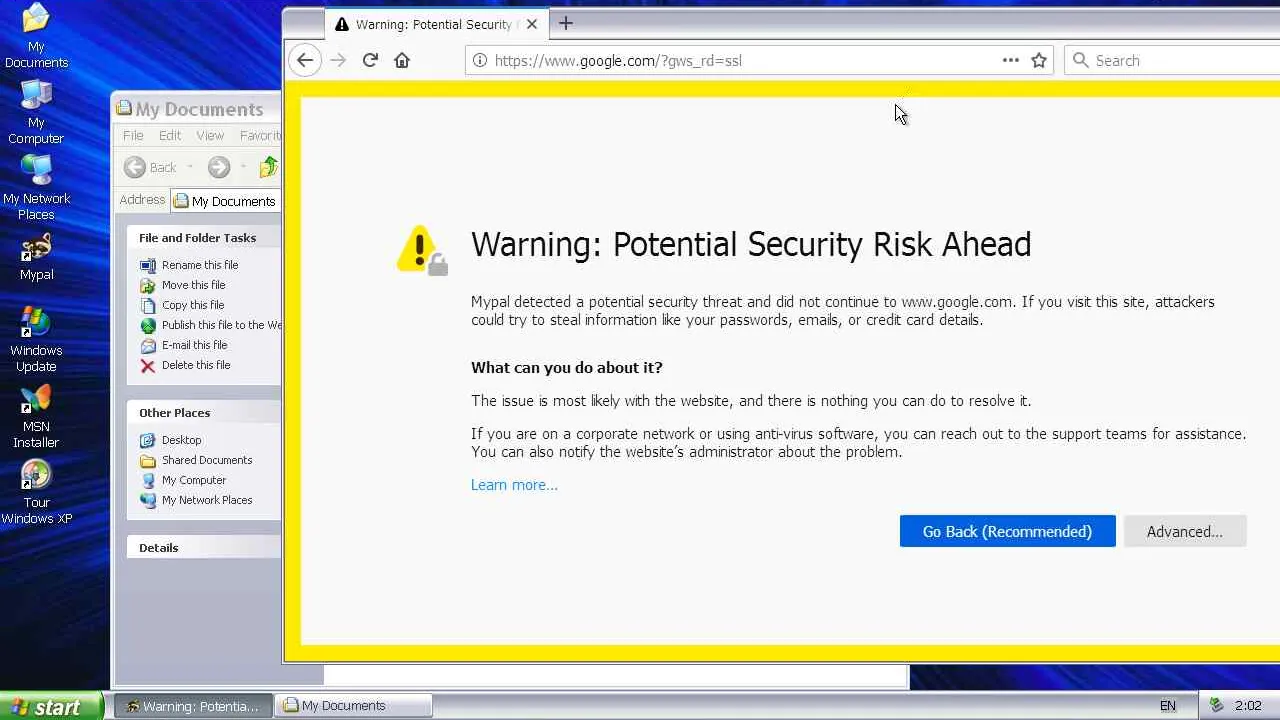Bookmark this page with the star
The image size is (1280, 720).
click(x=1039, y=60)
